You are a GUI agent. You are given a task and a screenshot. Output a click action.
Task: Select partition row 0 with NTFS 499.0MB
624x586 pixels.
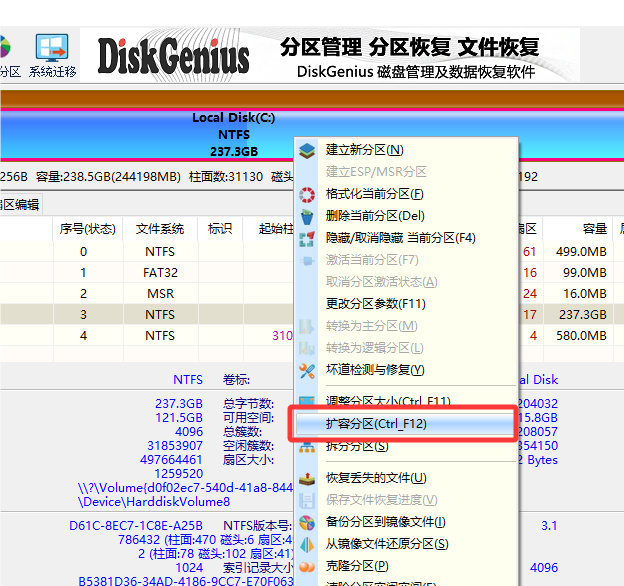(147, 252)
